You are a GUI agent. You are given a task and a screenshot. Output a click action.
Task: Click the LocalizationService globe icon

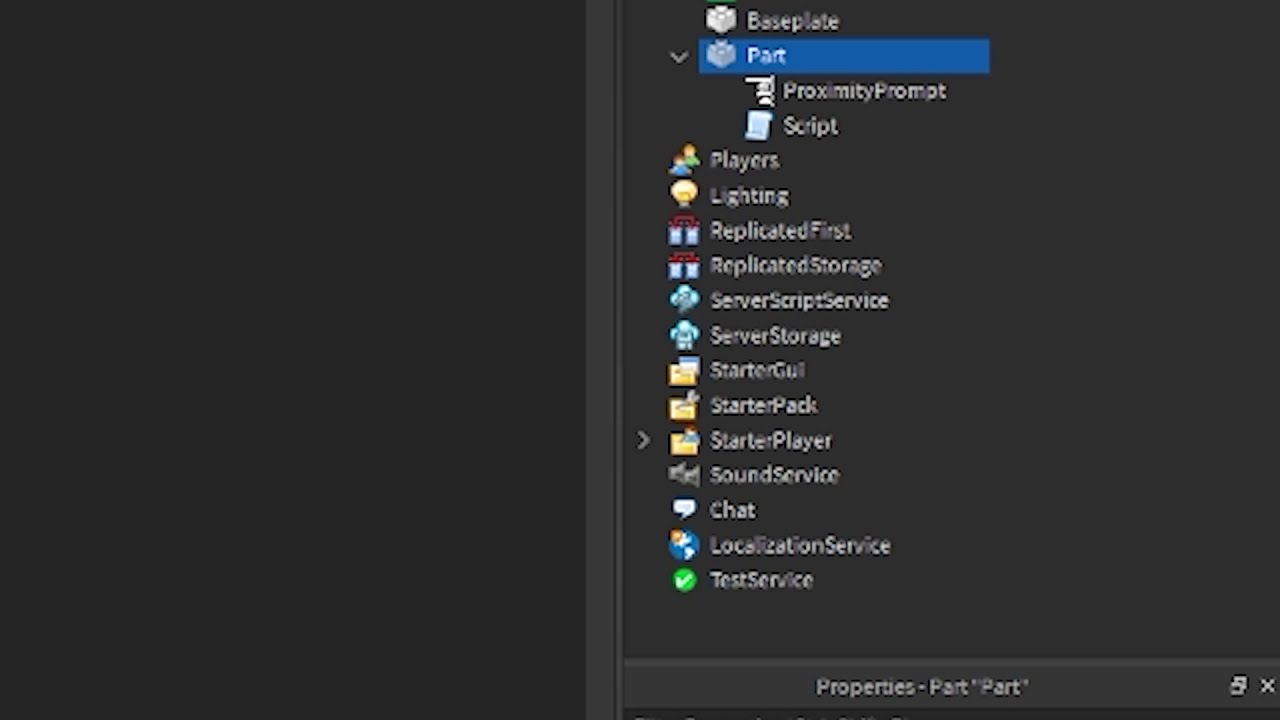[685, 545]
